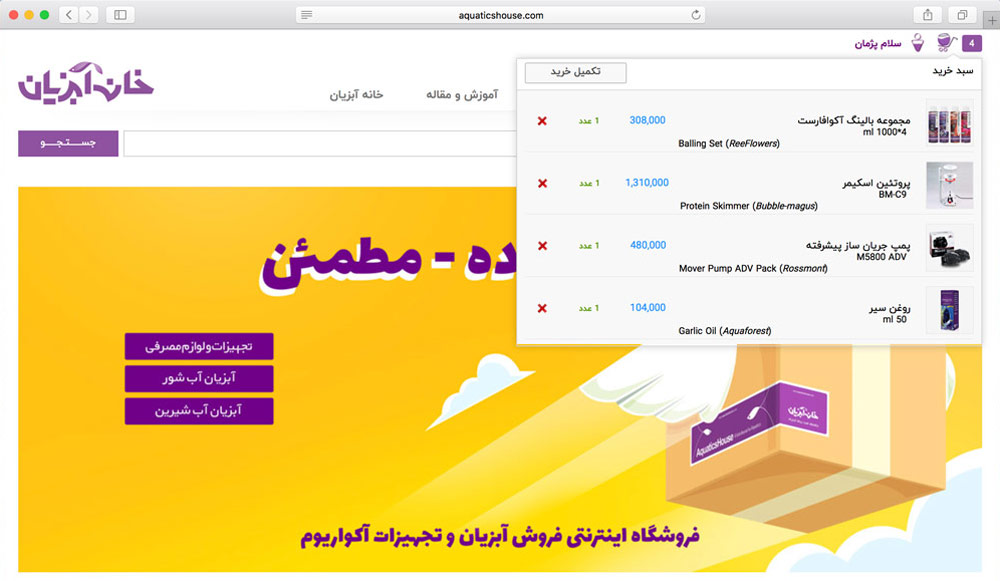Image resolution: width=1000 pixels, height=581 pixels.
Task: Remove the Garlic Oil item from cart
Action: 542,309
